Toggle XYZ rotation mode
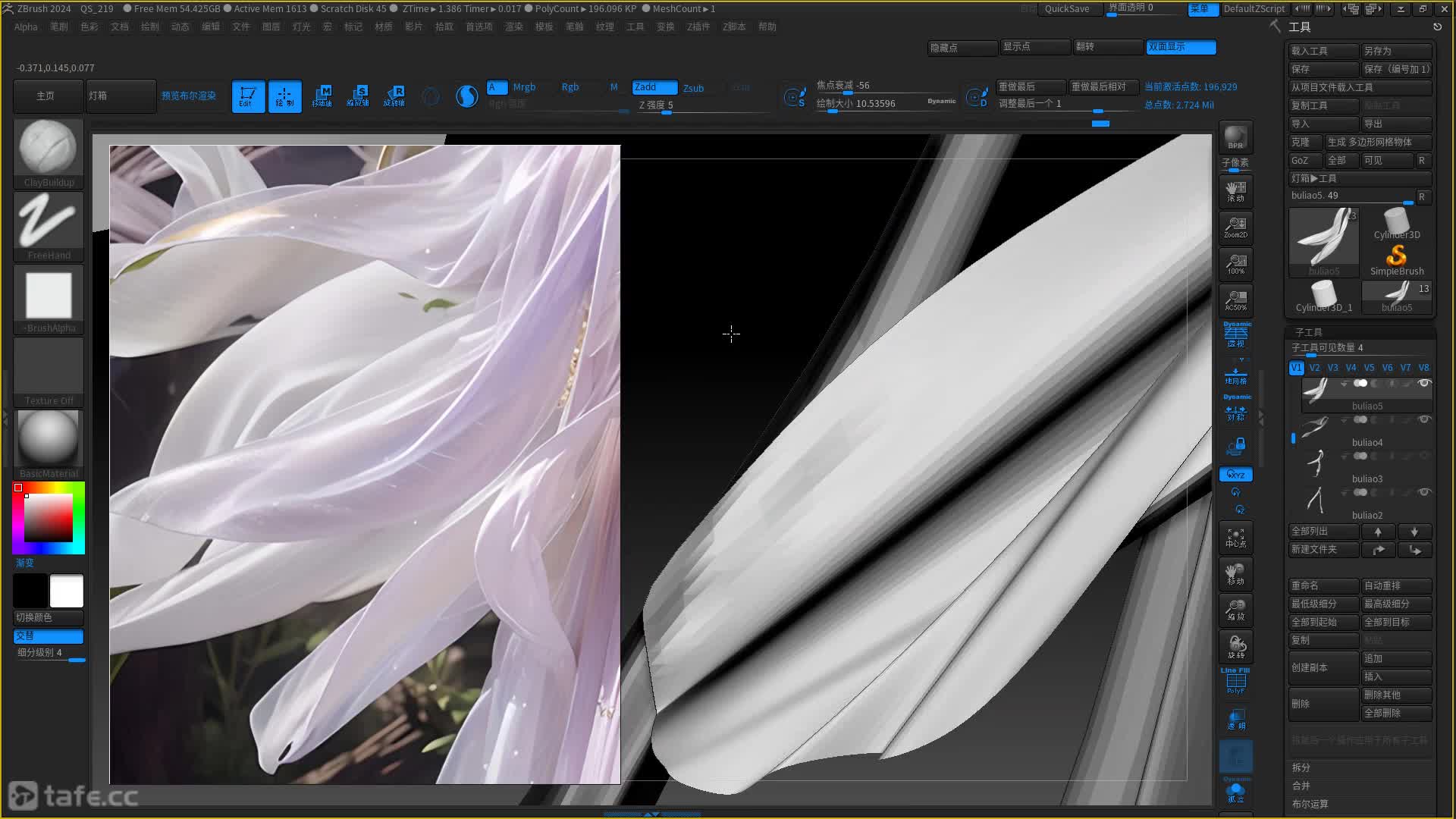 [1235, 475]
